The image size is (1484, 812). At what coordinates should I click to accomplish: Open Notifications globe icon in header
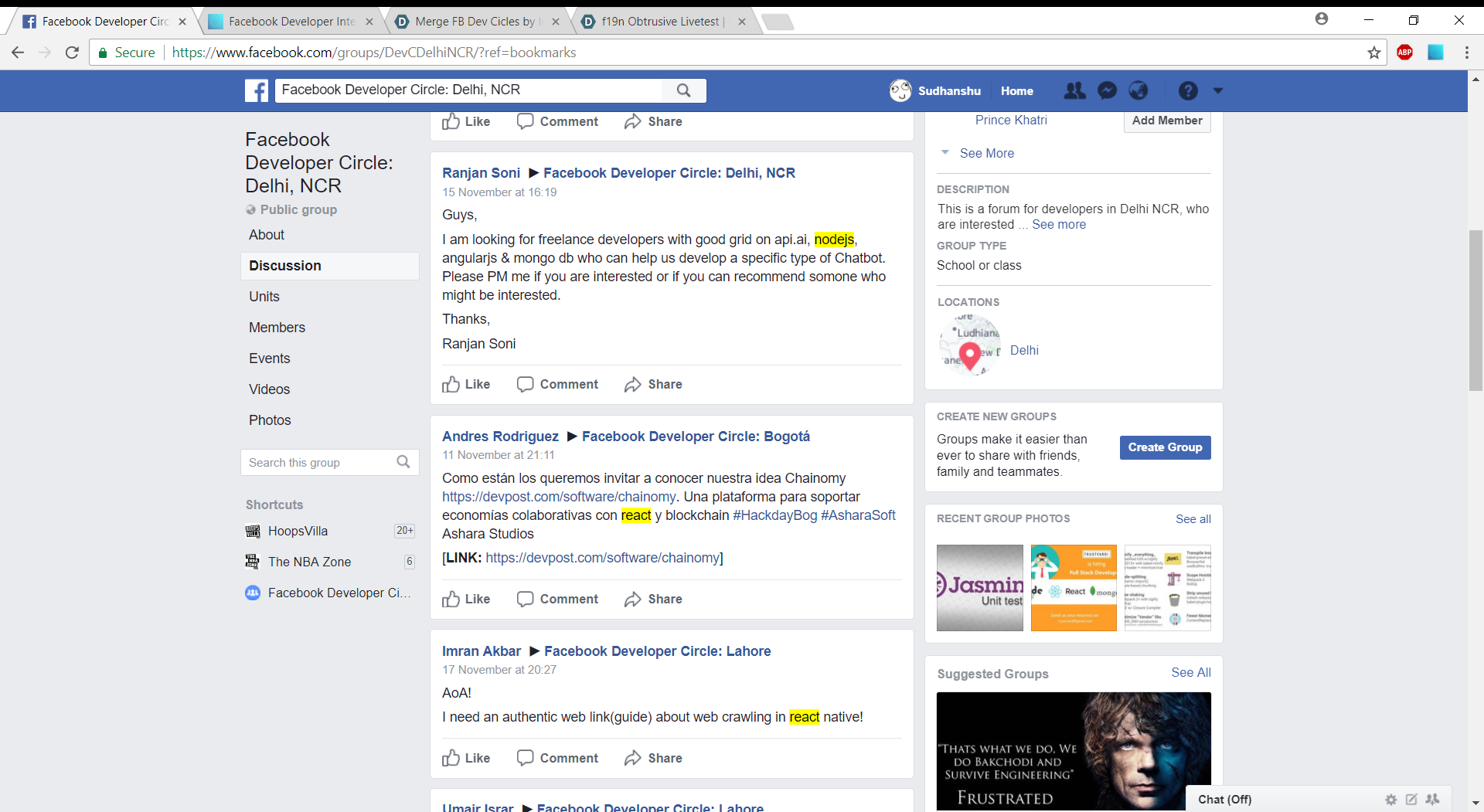1139,90
